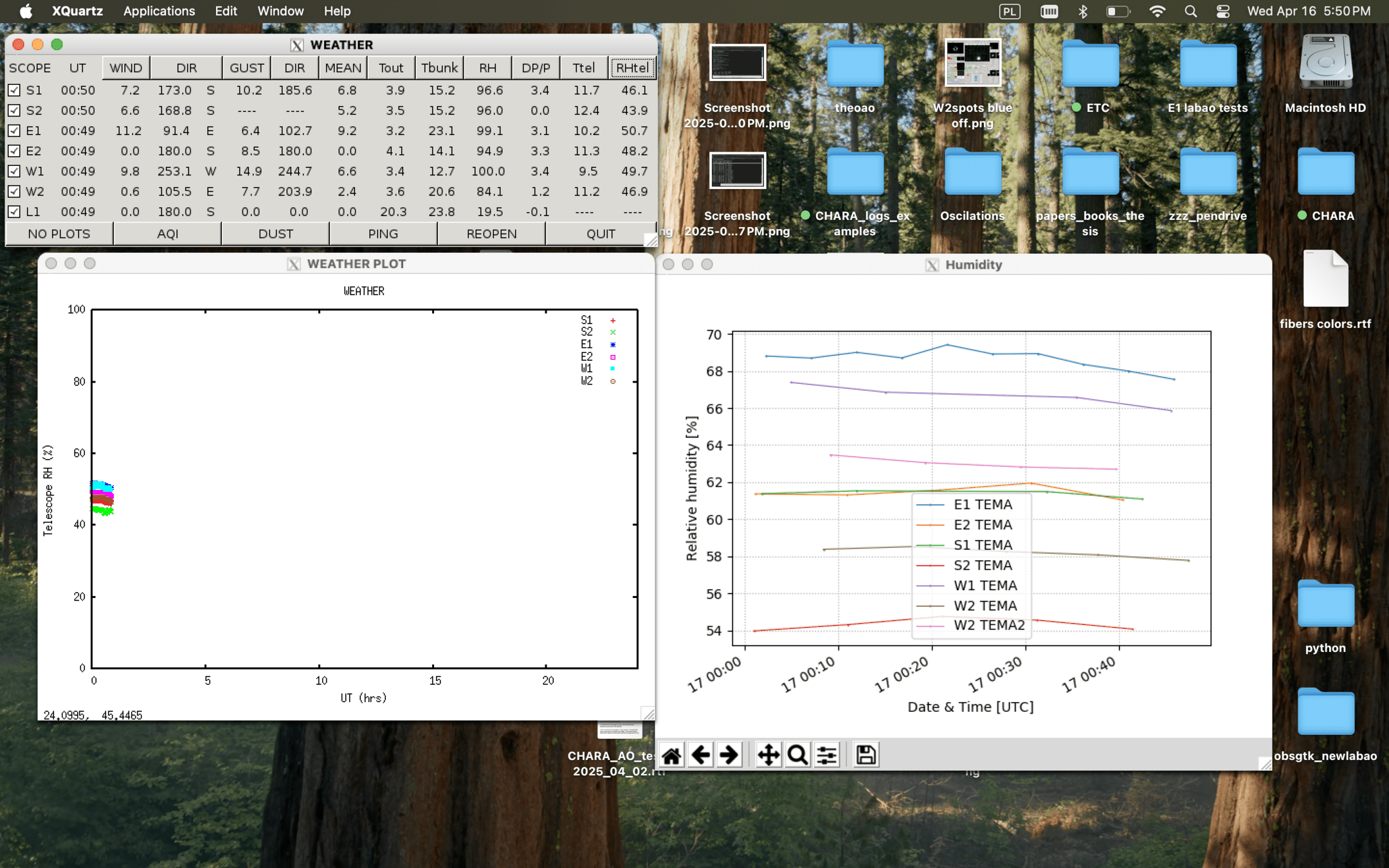Select the Pan axes tool
The width and height of the screenshot is (1389, 868).
(768, 755)
